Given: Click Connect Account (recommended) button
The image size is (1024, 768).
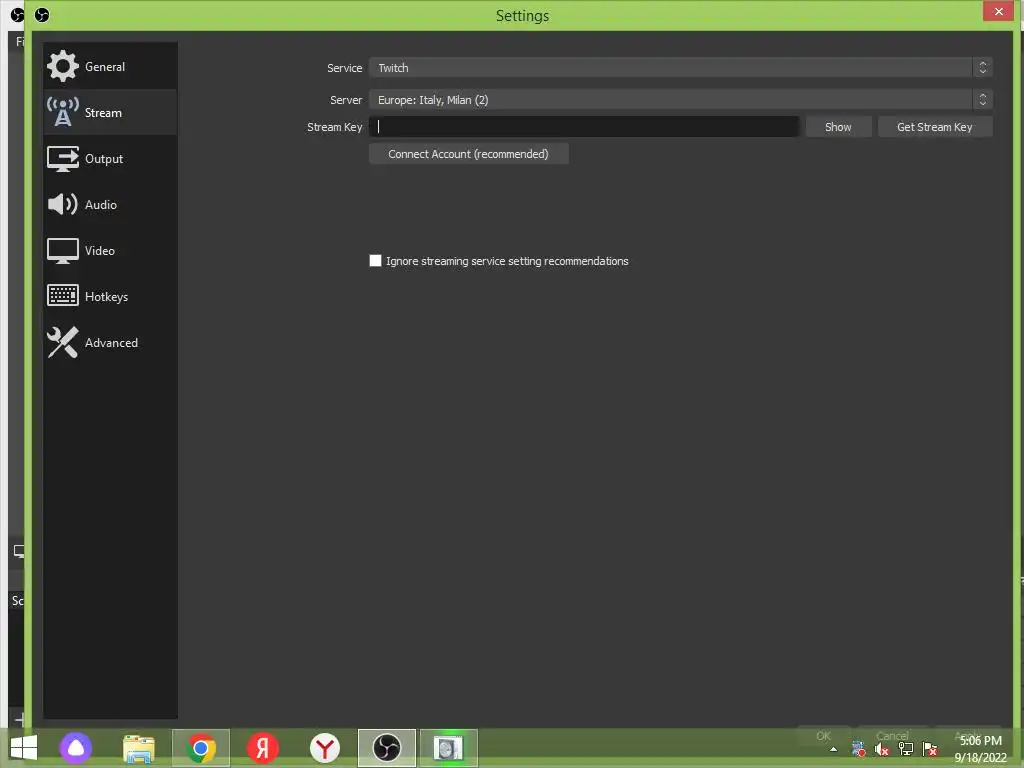Looking at the screenshot, I should pos(468,154).
